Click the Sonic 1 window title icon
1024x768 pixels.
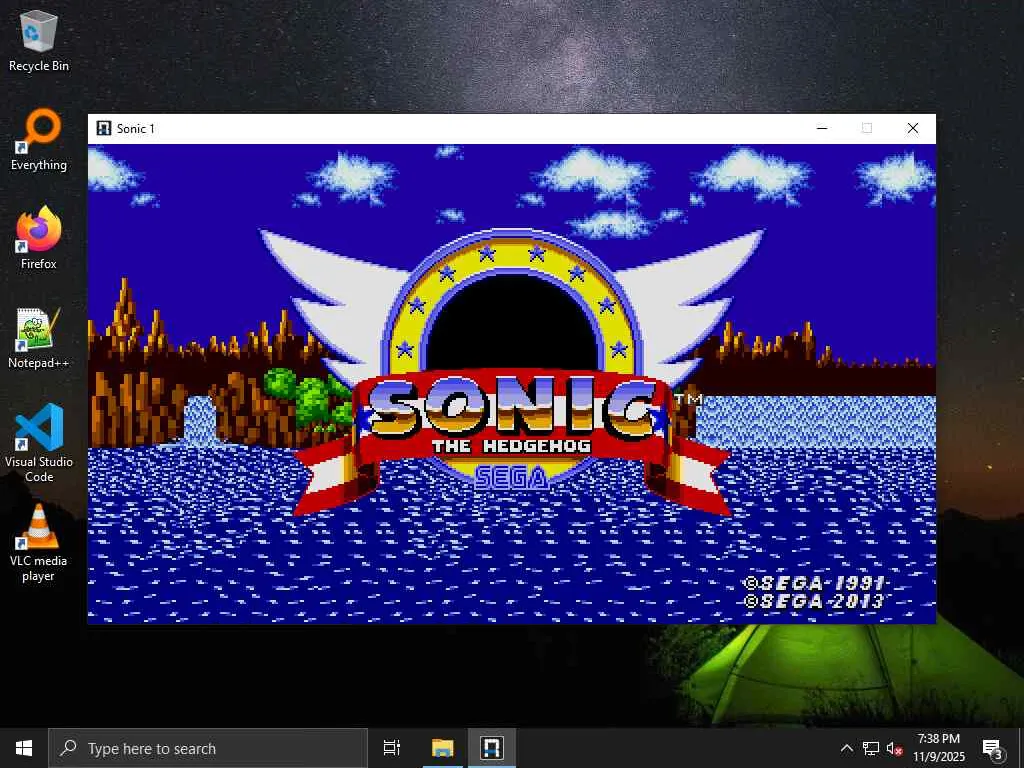(x=103, y=128)
